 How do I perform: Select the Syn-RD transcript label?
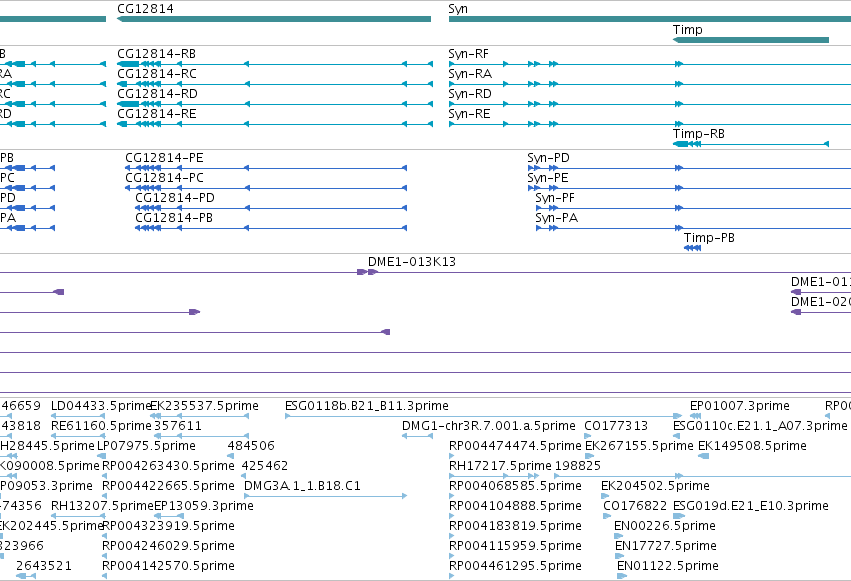point(470,94)
